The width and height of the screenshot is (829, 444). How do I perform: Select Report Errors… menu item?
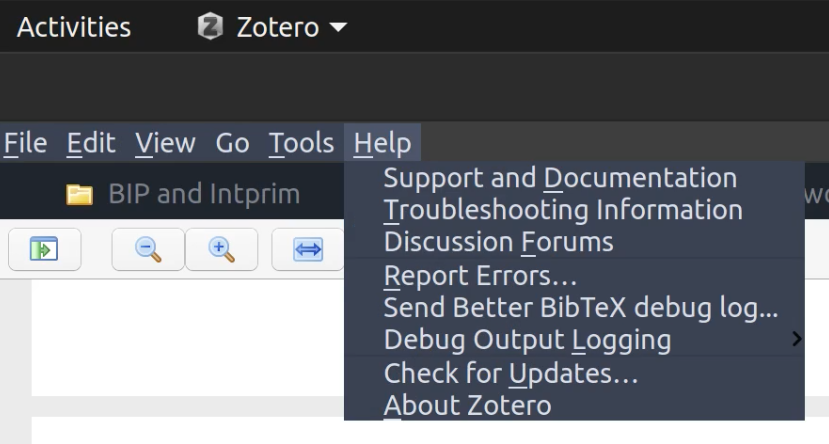pos(574,275)
